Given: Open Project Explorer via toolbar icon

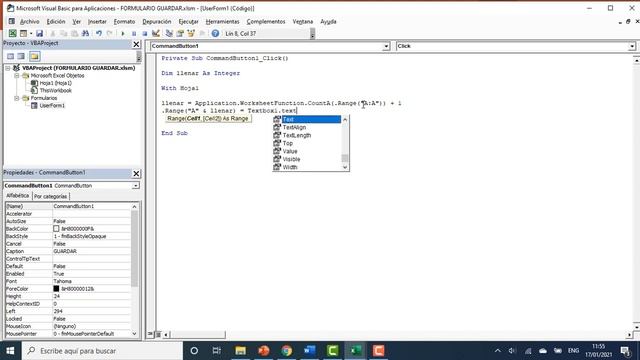Looking at the screenshot, I should point(169,33).
